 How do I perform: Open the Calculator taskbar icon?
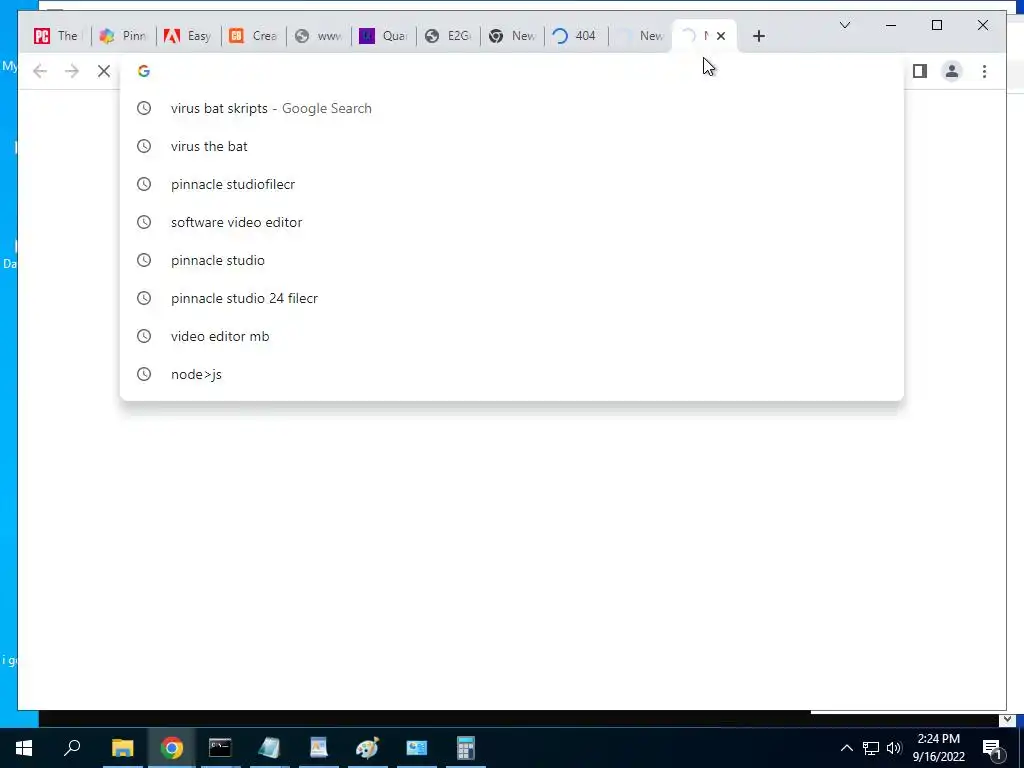pos(466,748)
